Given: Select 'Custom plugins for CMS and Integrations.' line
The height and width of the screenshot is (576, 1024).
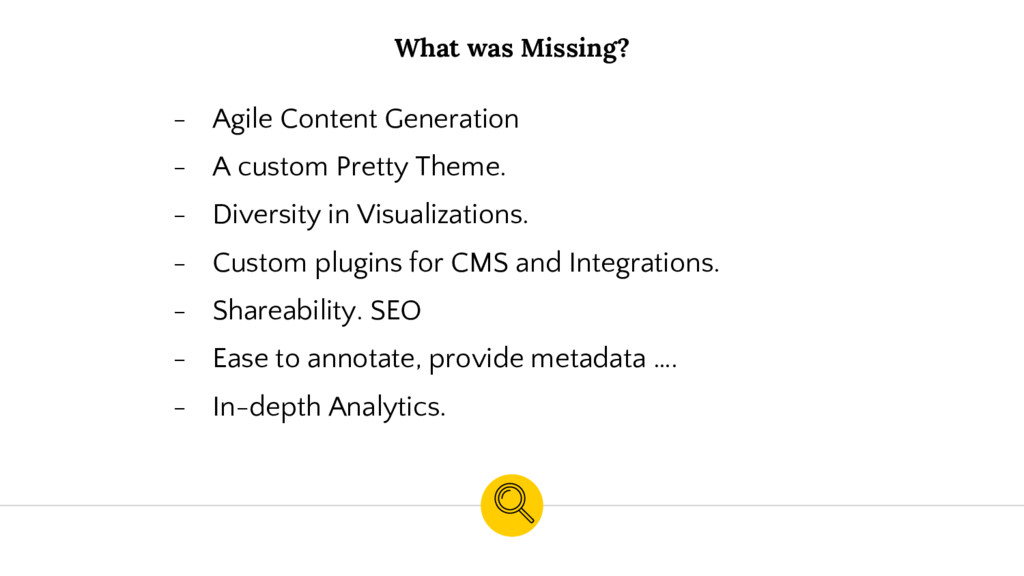Looking at the screenshot, I should tap(466, 263).
